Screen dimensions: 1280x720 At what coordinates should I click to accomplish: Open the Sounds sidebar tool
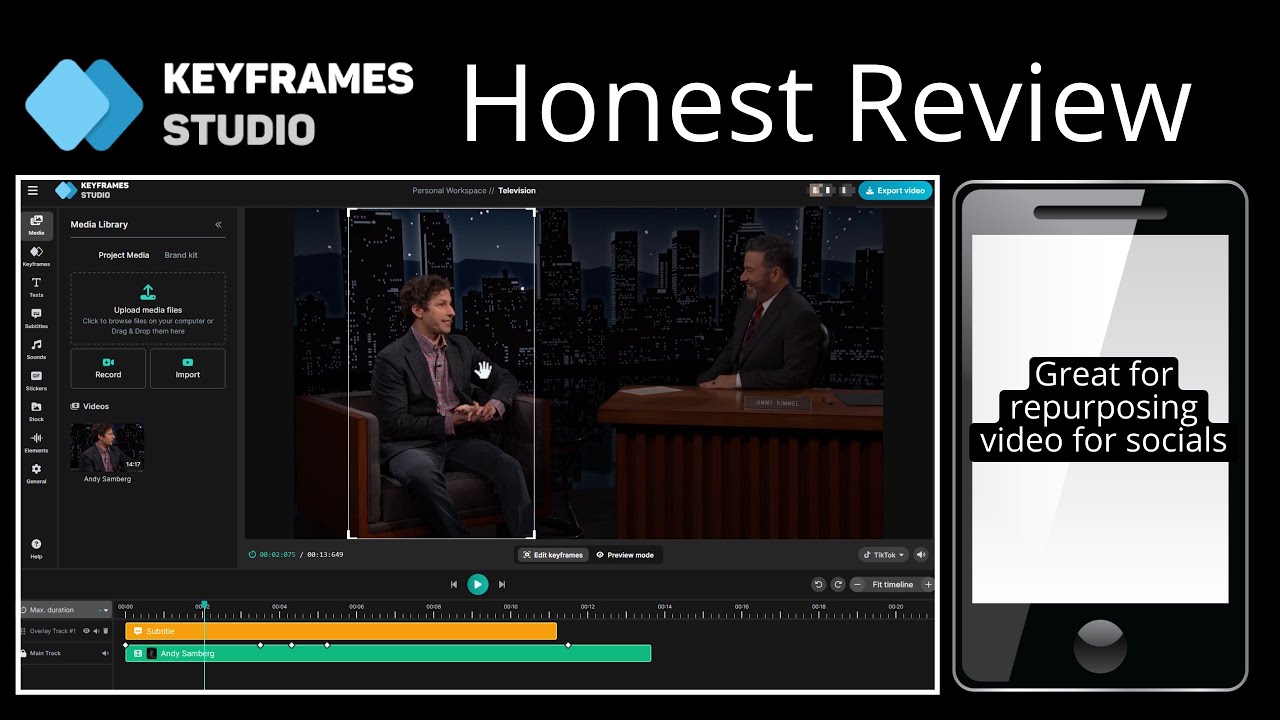[x=36, y=349]
